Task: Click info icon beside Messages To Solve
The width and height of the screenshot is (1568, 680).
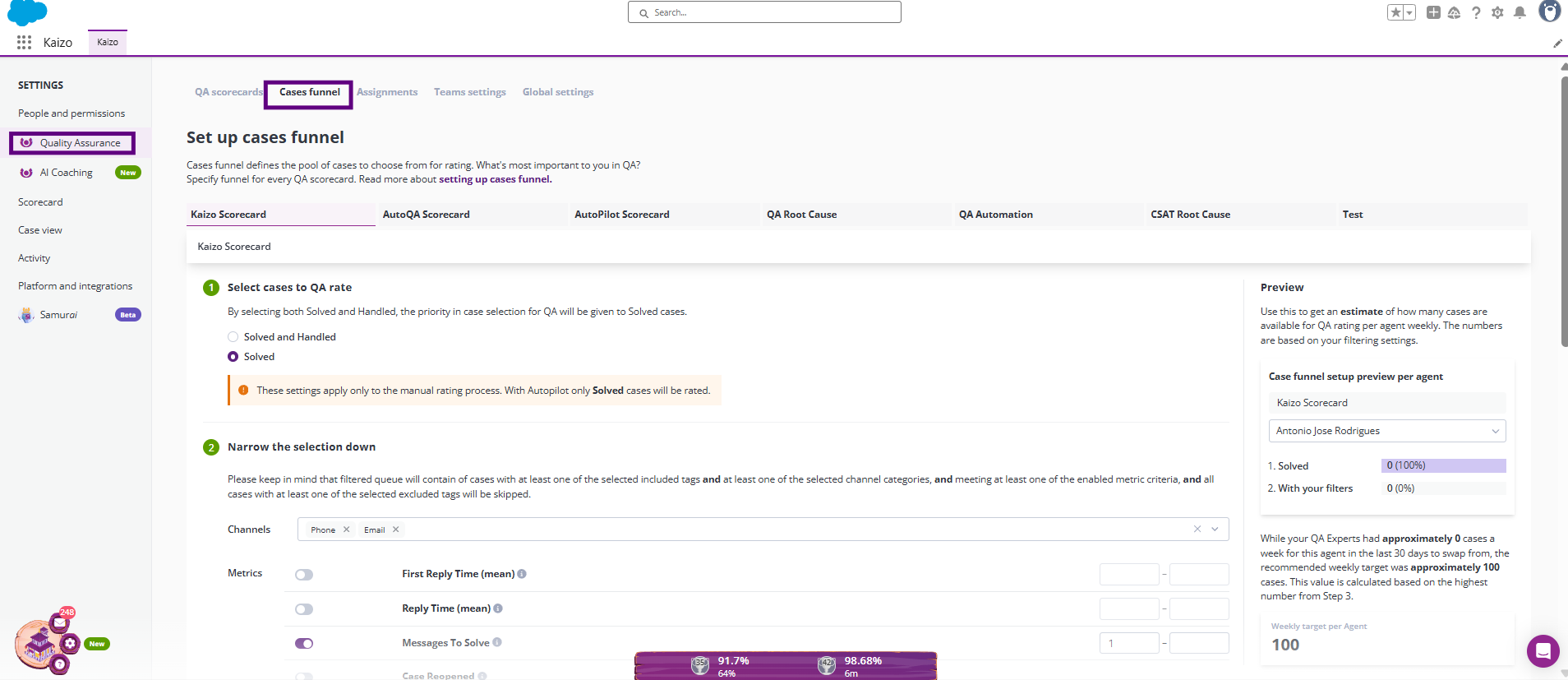Action: point(497,643)
